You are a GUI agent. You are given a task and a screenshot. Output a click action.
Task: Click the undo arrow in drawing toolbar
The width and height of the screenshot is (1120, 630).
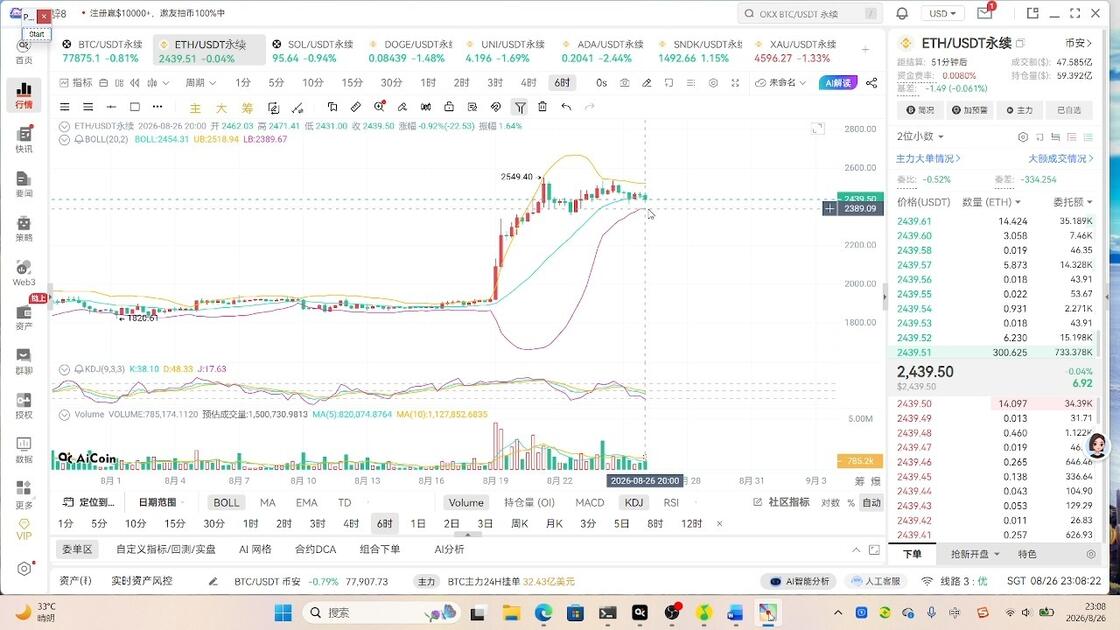click(566, 106)
